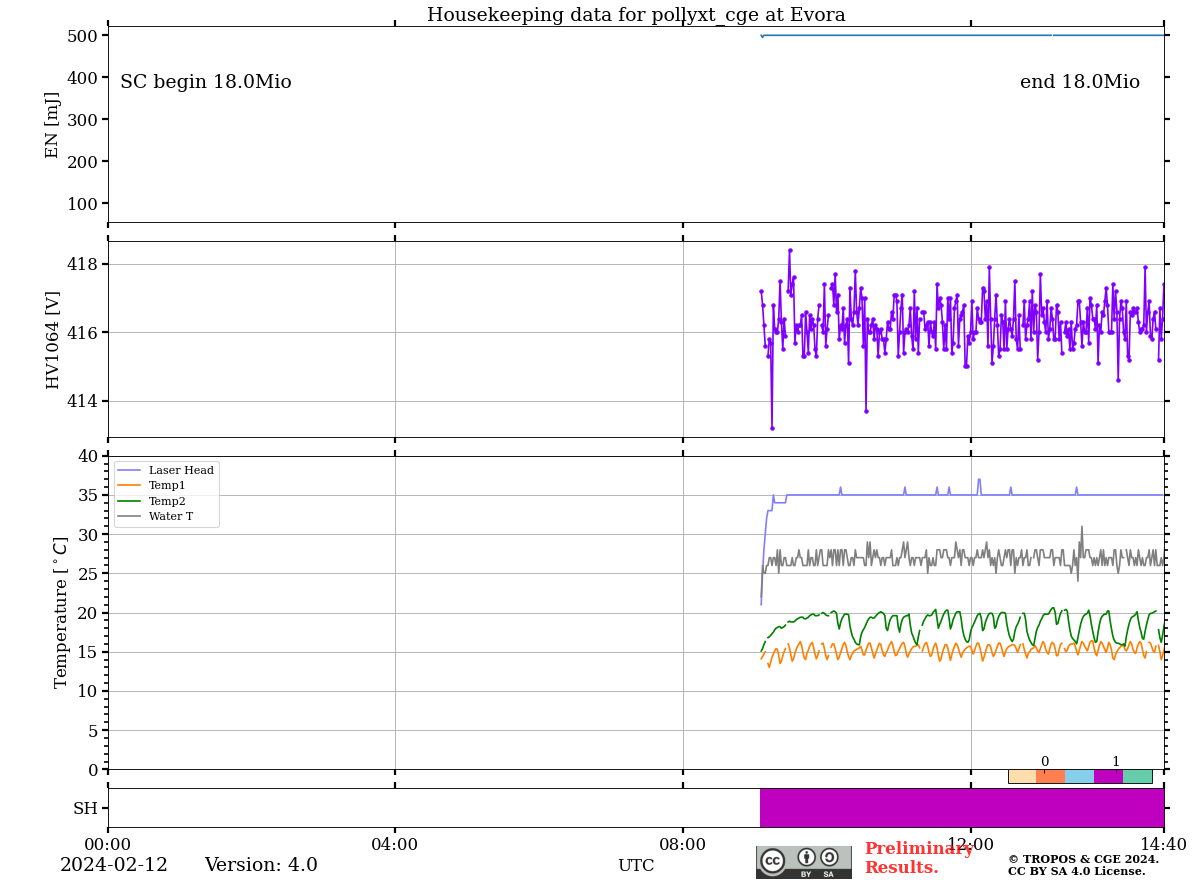Image resolution: width=1200 pixels, height=880 pixels.
Task: Click the '416' tick on the HV1064 axis
Action: coord(83,332)
